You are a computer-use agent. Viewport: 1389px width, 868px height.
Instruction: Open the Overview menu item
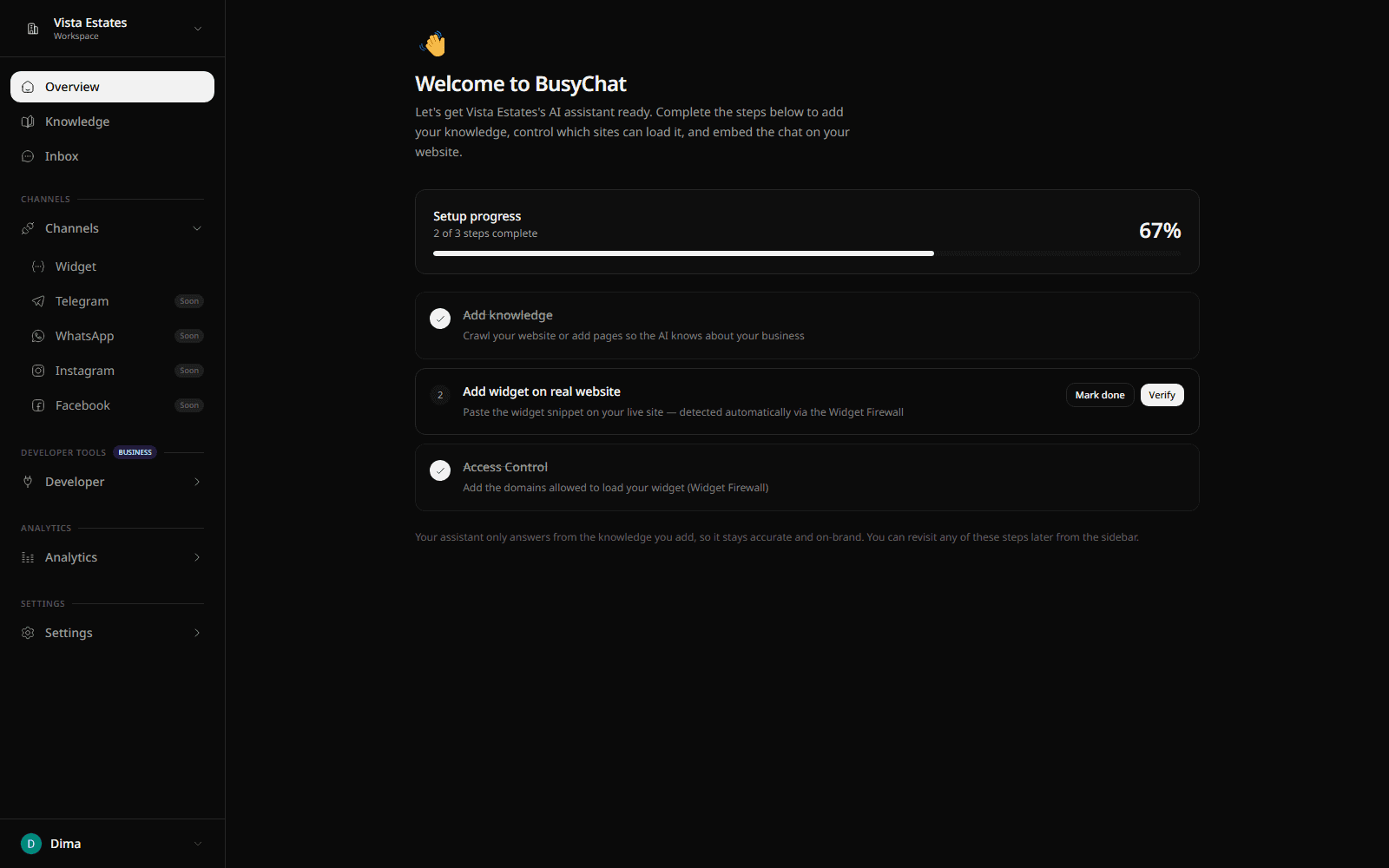point(112,87)
